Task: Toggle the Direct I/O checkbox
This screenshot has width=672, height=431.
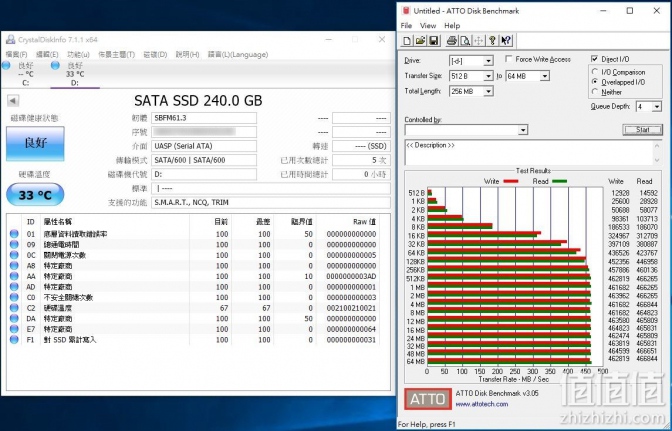Action: (x=594, y=59)
